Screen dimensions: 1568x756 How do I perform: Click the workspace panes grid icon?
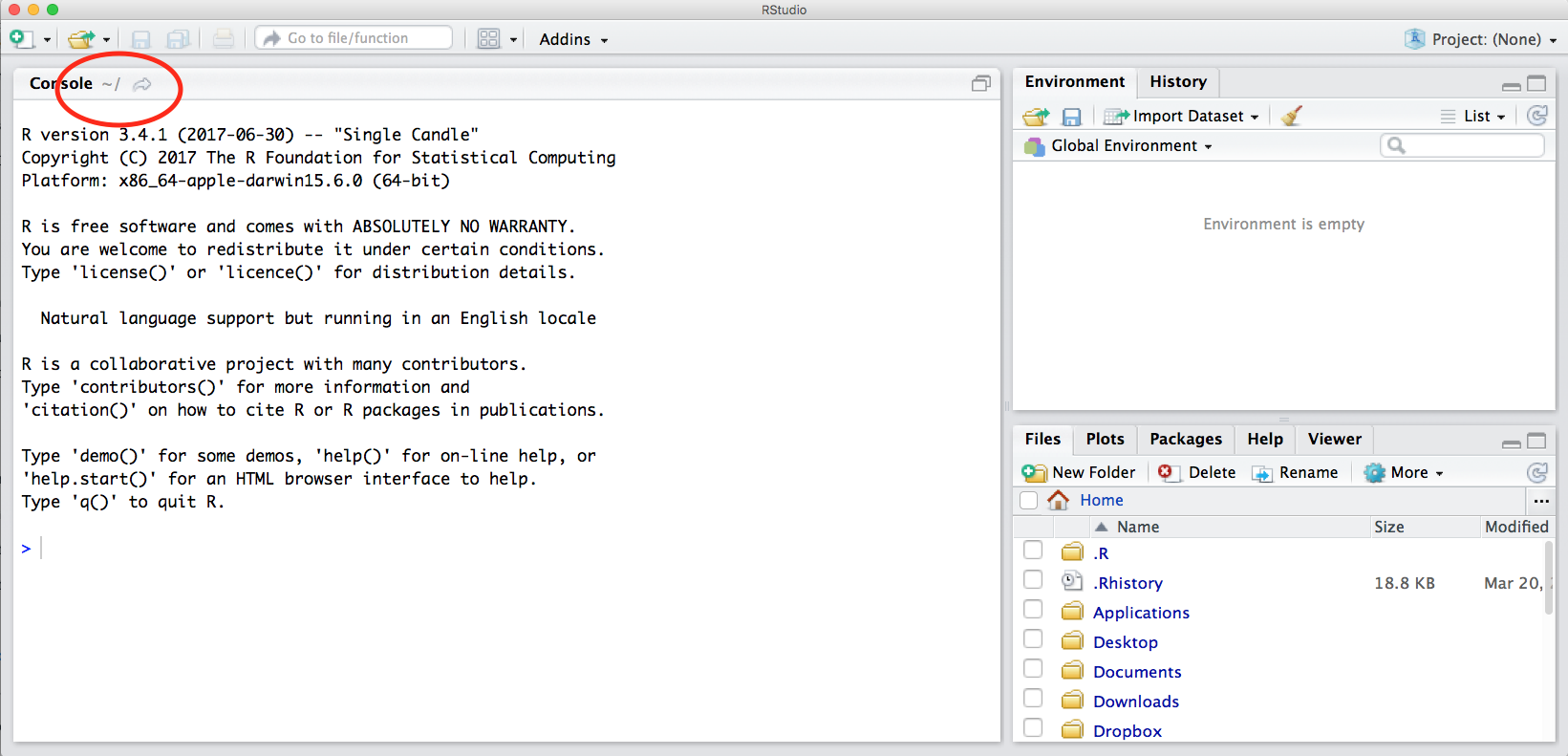point(488,38)
